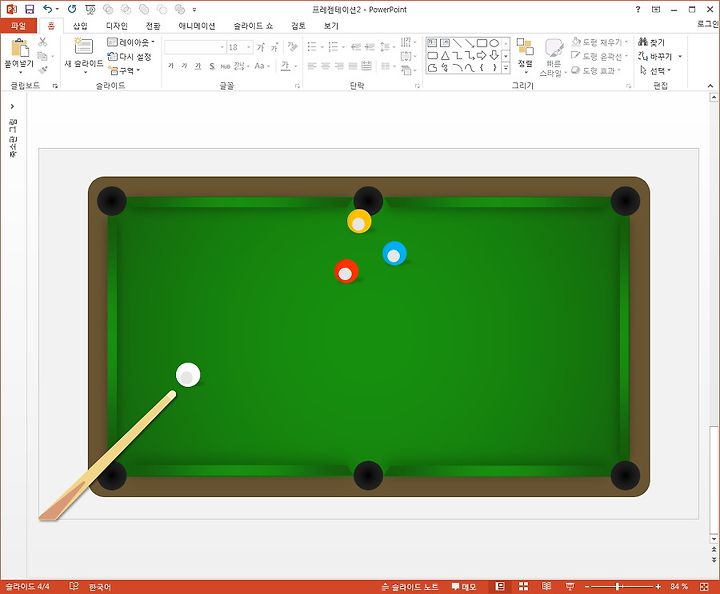Screen dimensions: 720x594
Task: Switch to the Transitions (전환) tab
Action: click(153, 26)
